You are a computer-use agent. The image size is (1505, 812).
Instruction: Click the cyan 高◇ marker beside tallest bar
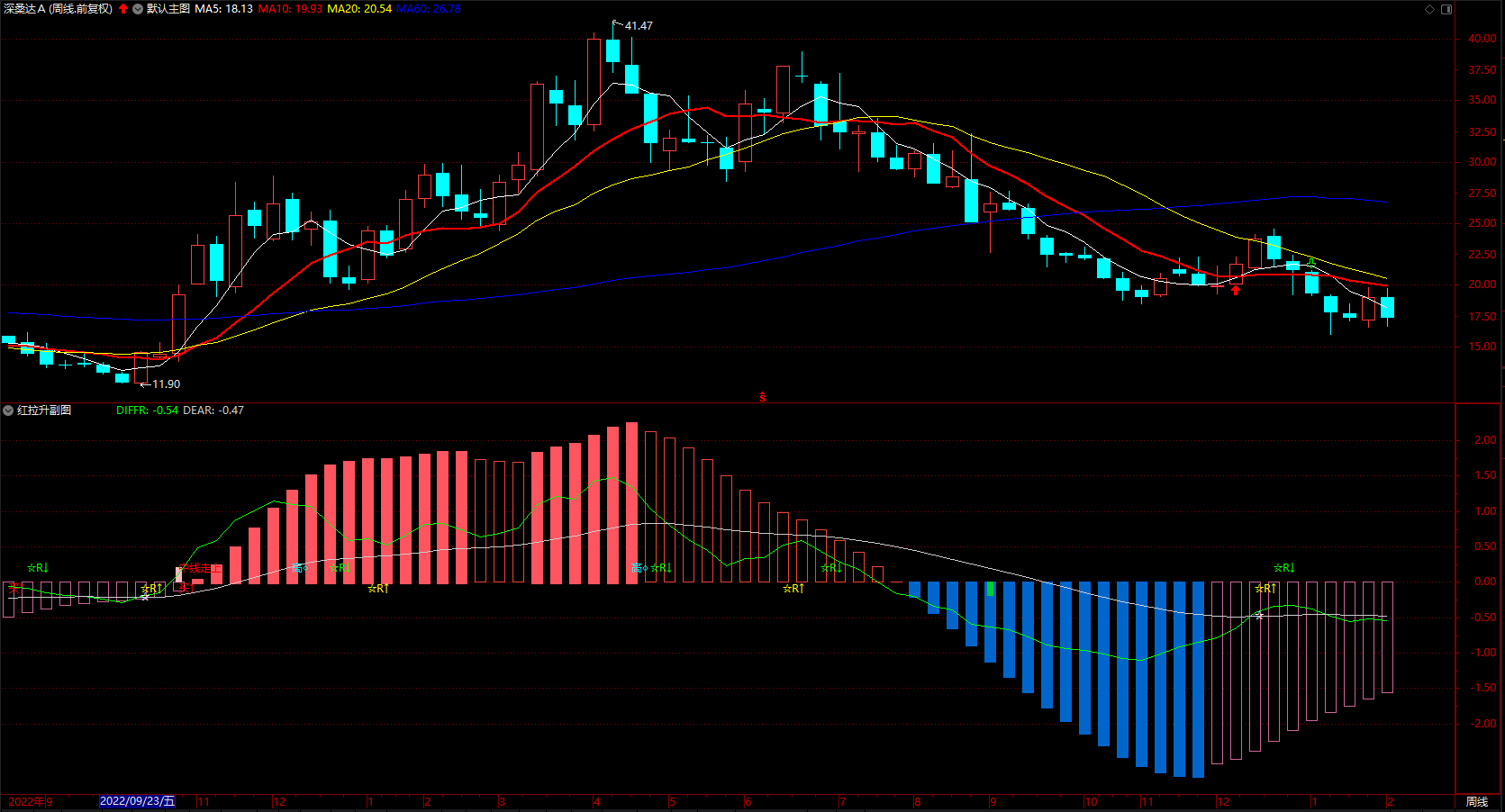[639, 568]
